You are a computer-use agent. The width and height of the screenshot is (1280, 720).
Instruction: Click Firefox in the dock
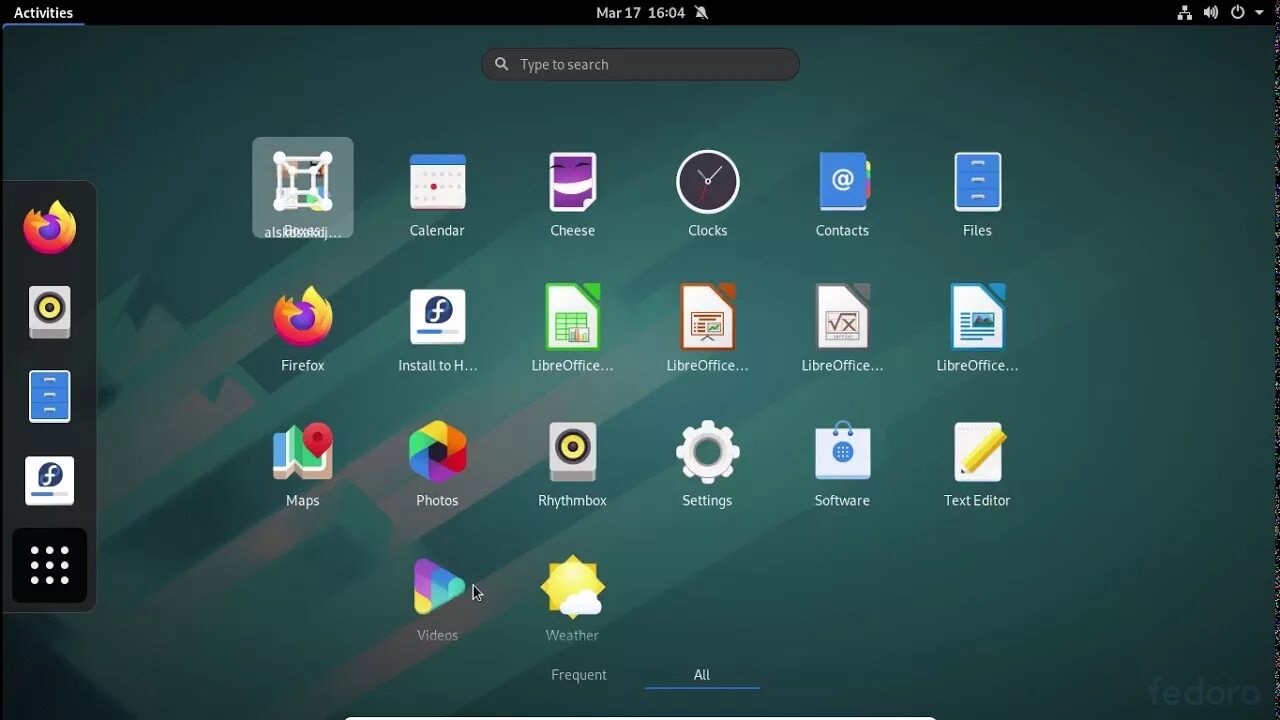[49, 227]
